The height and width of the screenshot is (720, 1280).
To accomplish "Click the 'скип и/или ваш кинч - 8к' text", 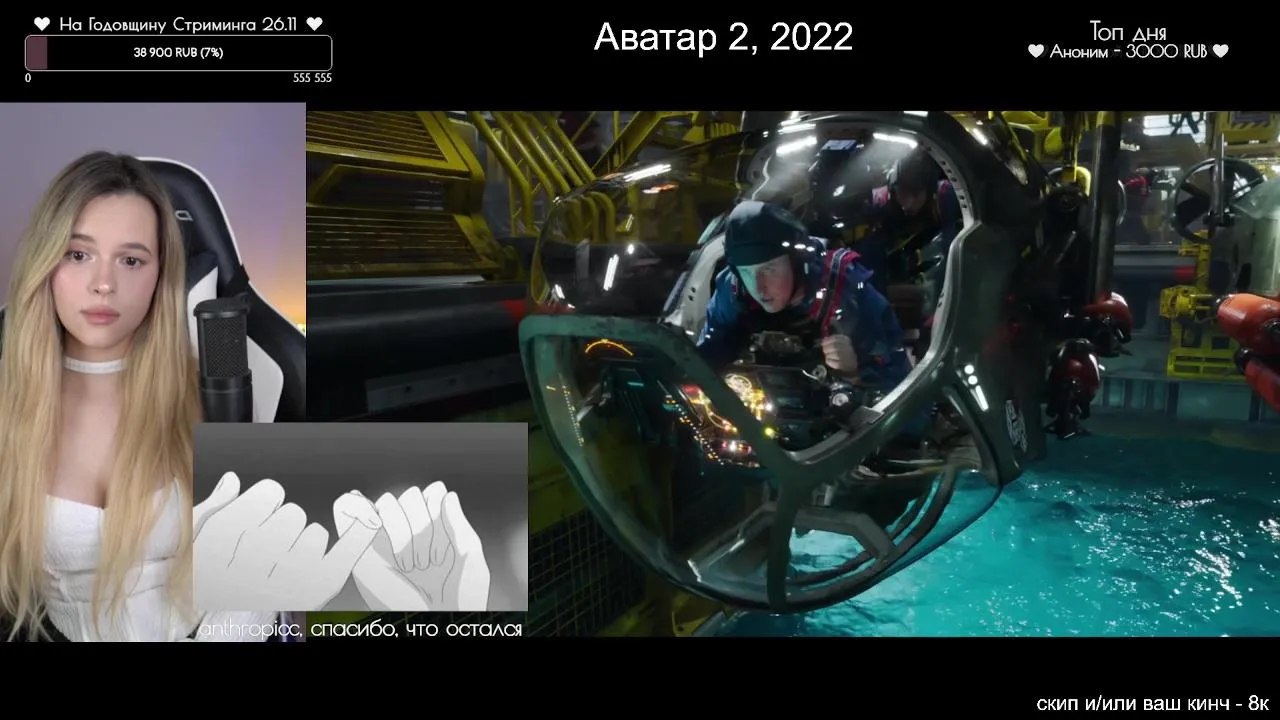I will tap(1152, 703).
